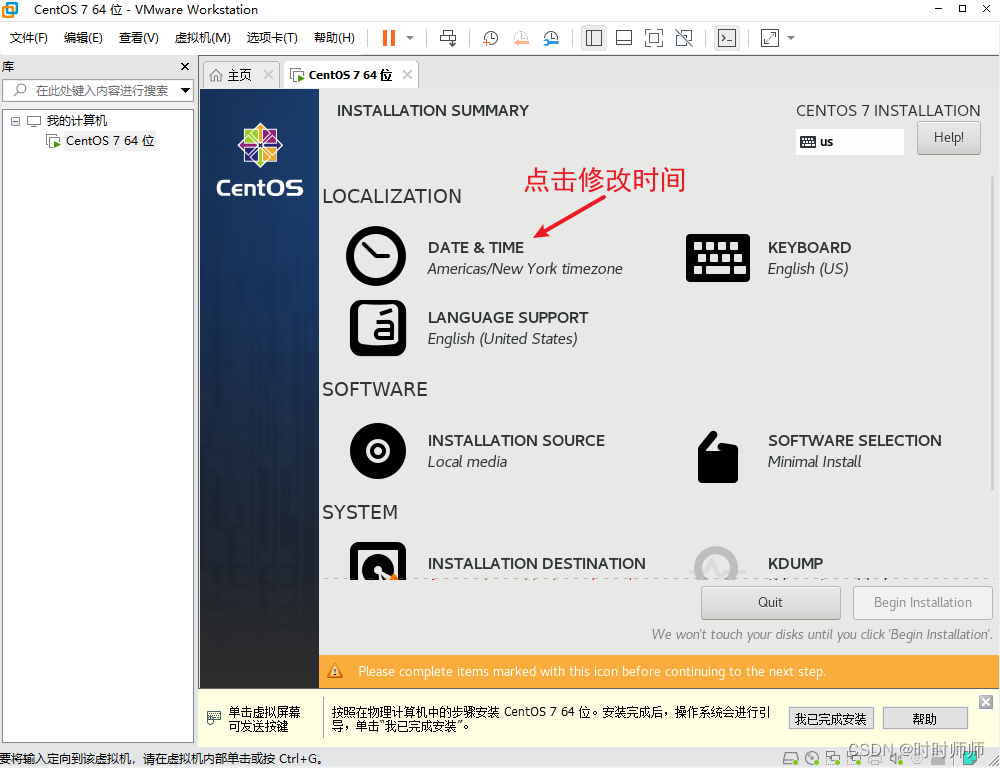Open DATE & TIME clock icon
The width and height of the screenshot is (1000, 768).
click(x=376, y=256)
